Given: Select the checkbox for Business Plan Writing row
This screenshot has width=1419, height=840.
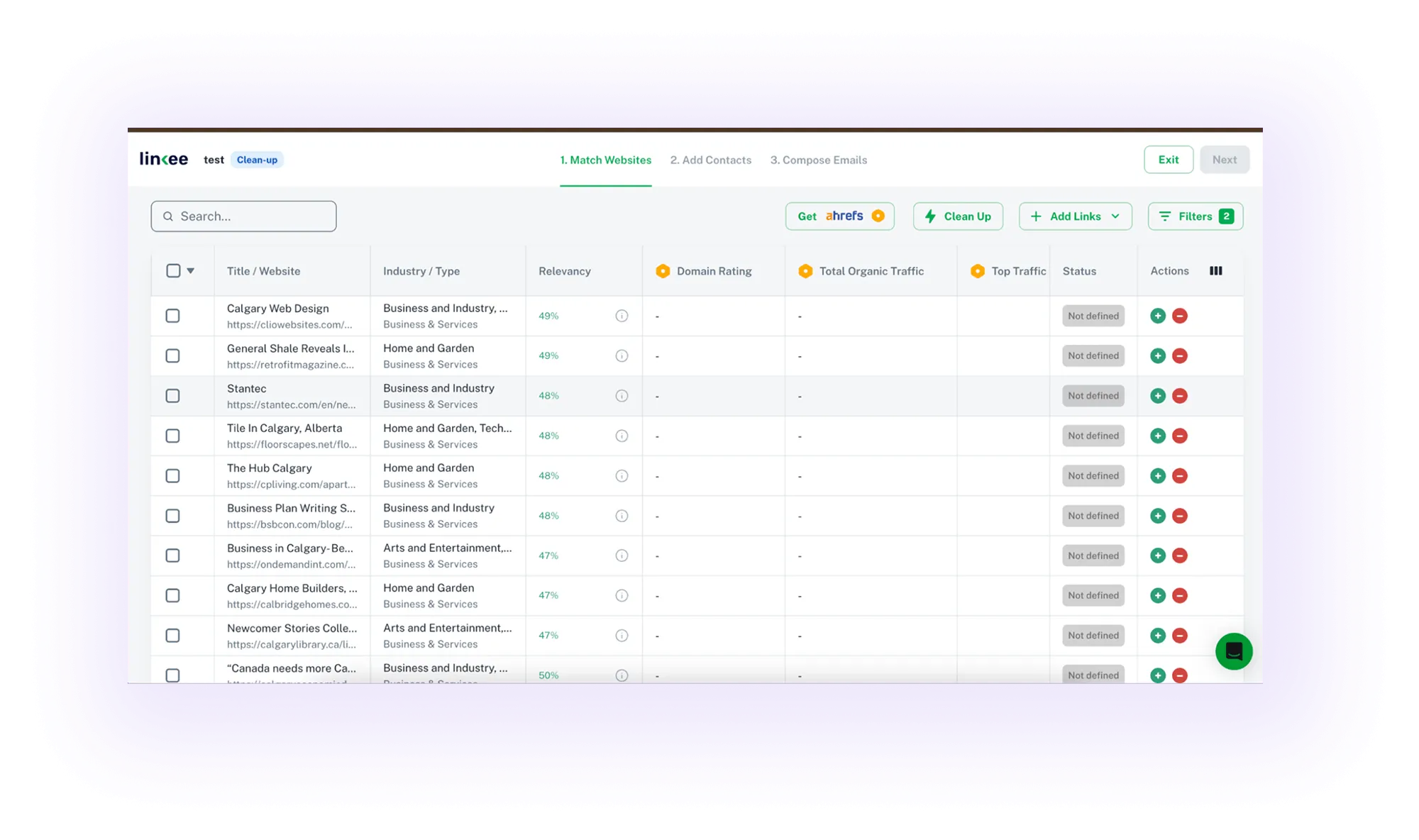Looking at the screenshot, I should click(172, 516).
